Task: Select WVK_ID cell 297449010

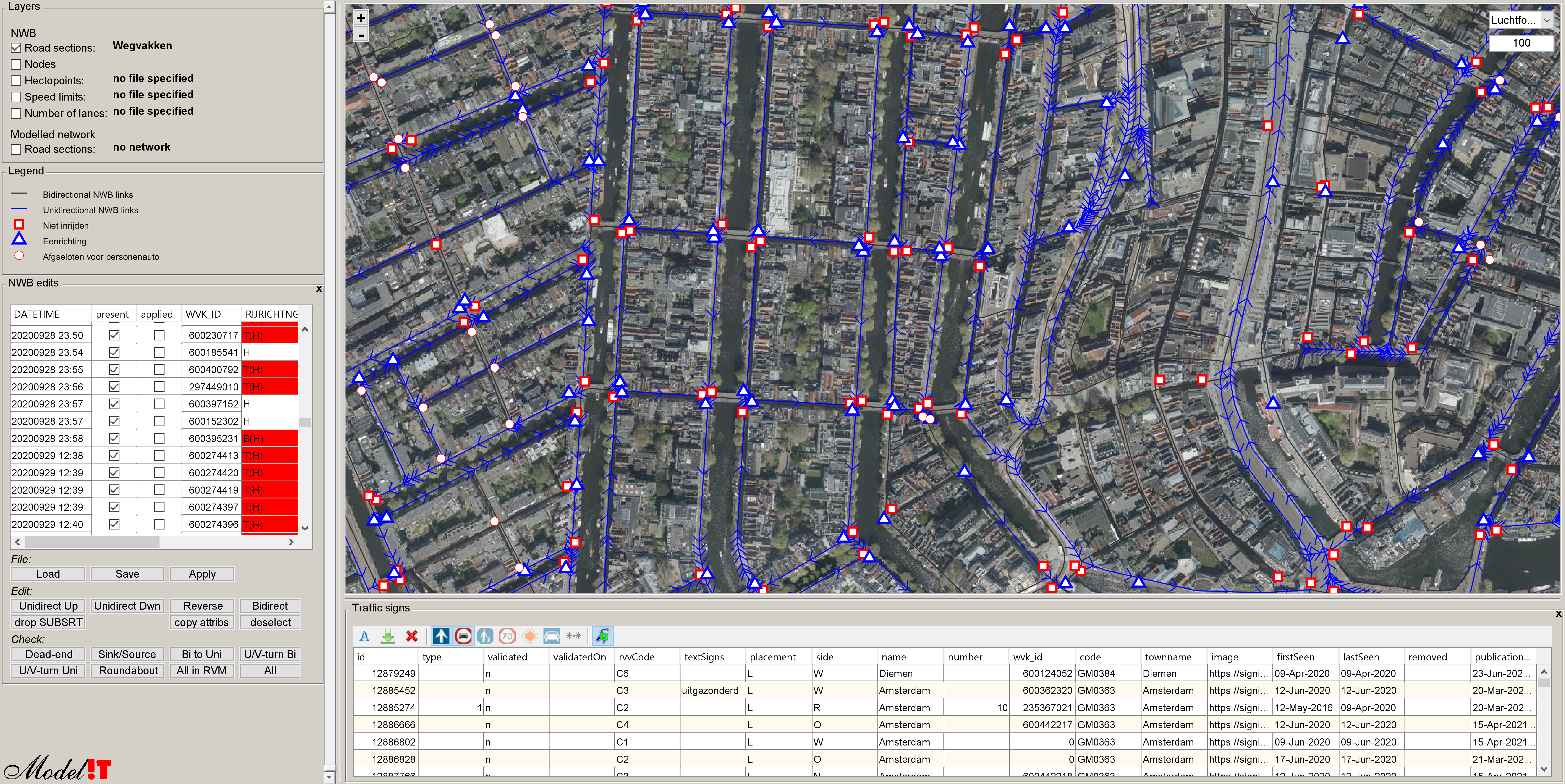Action: click(x=211, y=387)
